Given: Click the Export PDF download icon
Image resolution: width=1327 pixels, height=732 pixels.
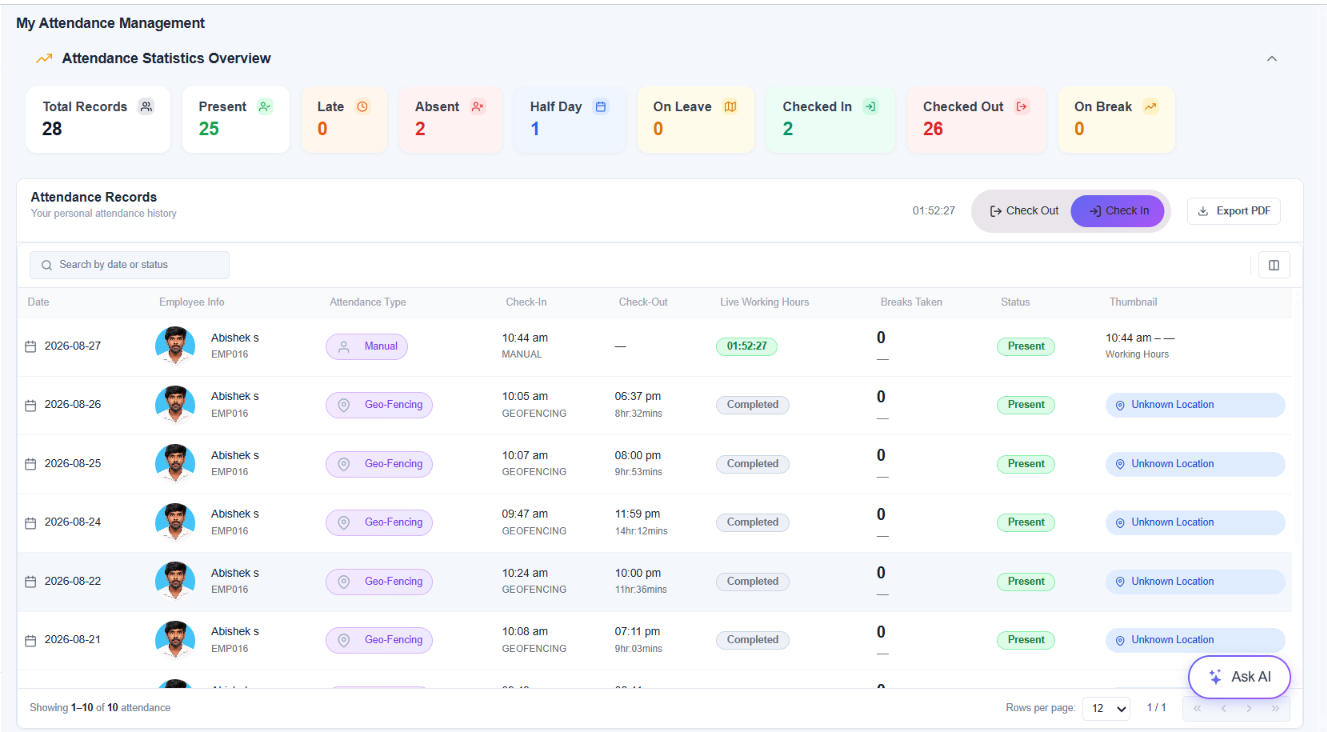Looking at the screenshot, I should 1203,211.
